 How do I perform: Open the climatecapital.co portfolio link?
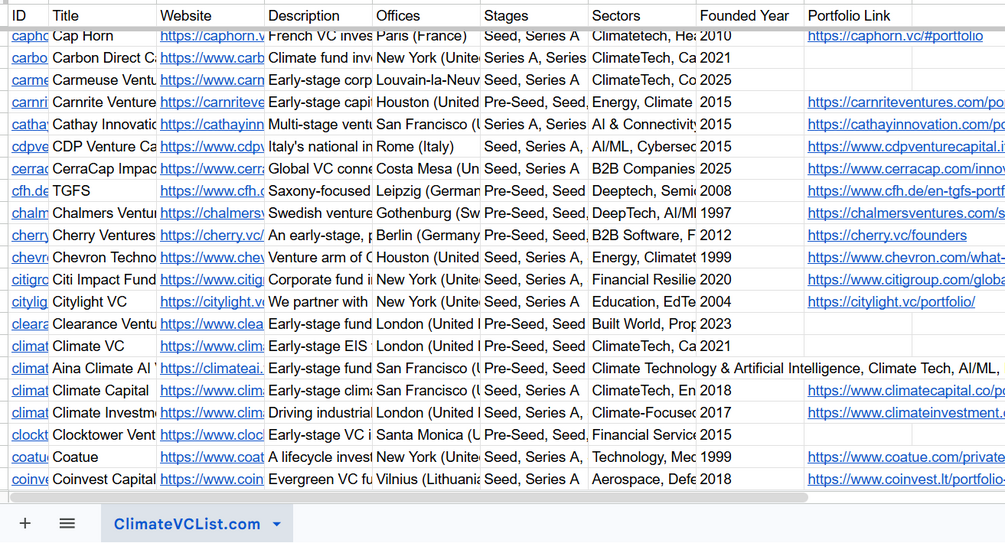coord(906,390)
